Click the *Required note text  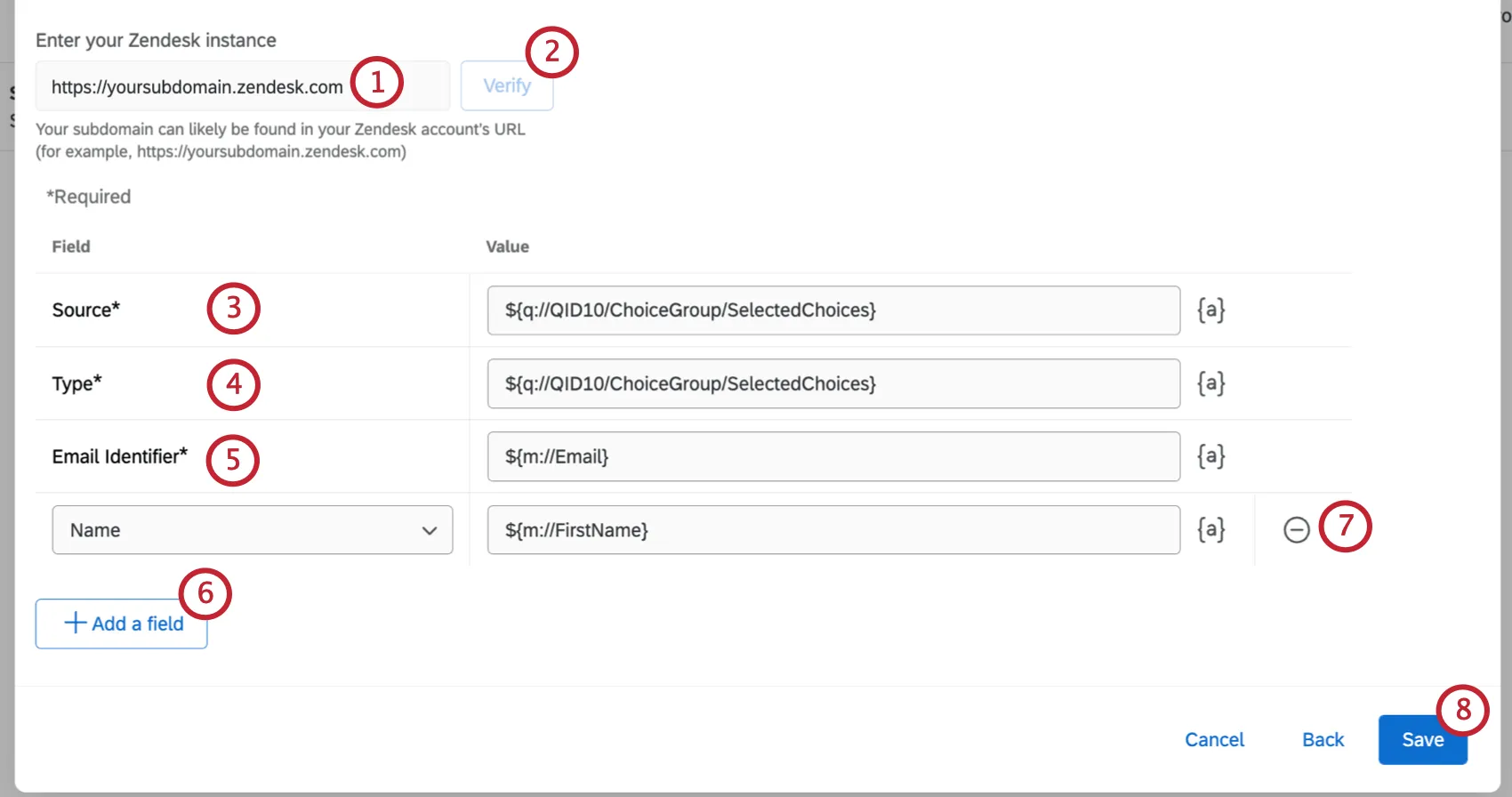88,197
